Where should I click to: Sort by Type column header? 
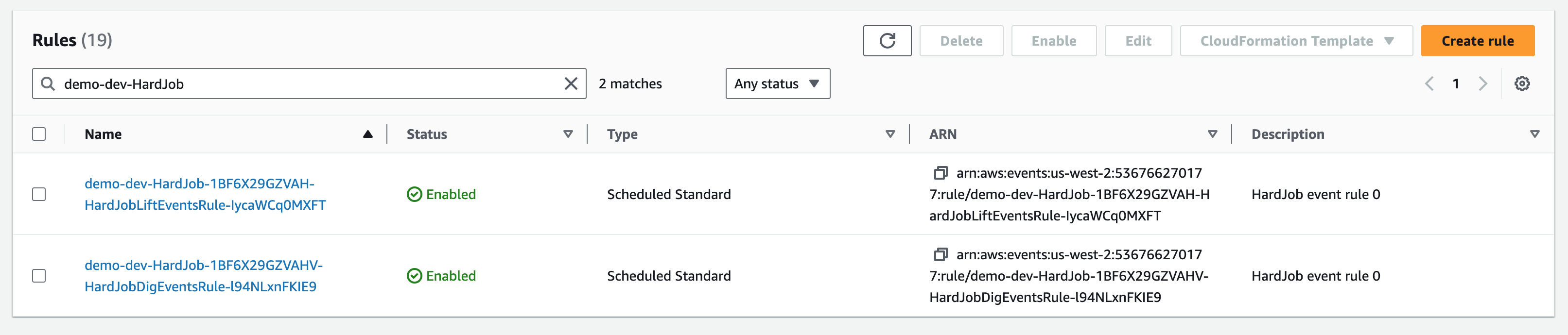(622, 134)
